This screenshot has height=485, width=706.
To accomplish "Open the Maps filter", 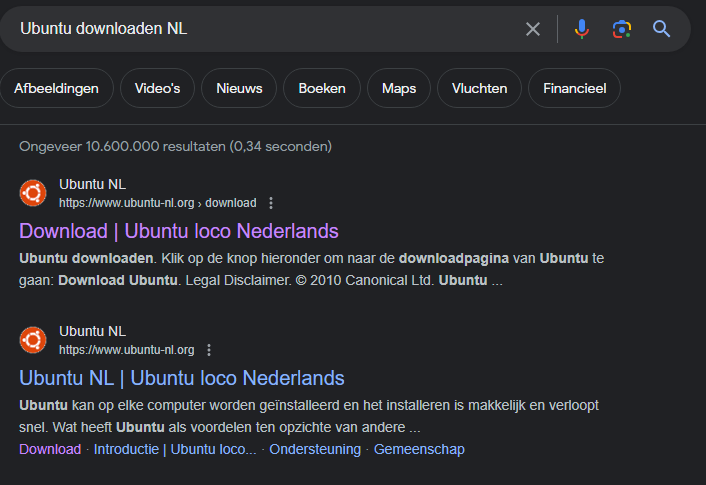I will click(x=399, y=88).
